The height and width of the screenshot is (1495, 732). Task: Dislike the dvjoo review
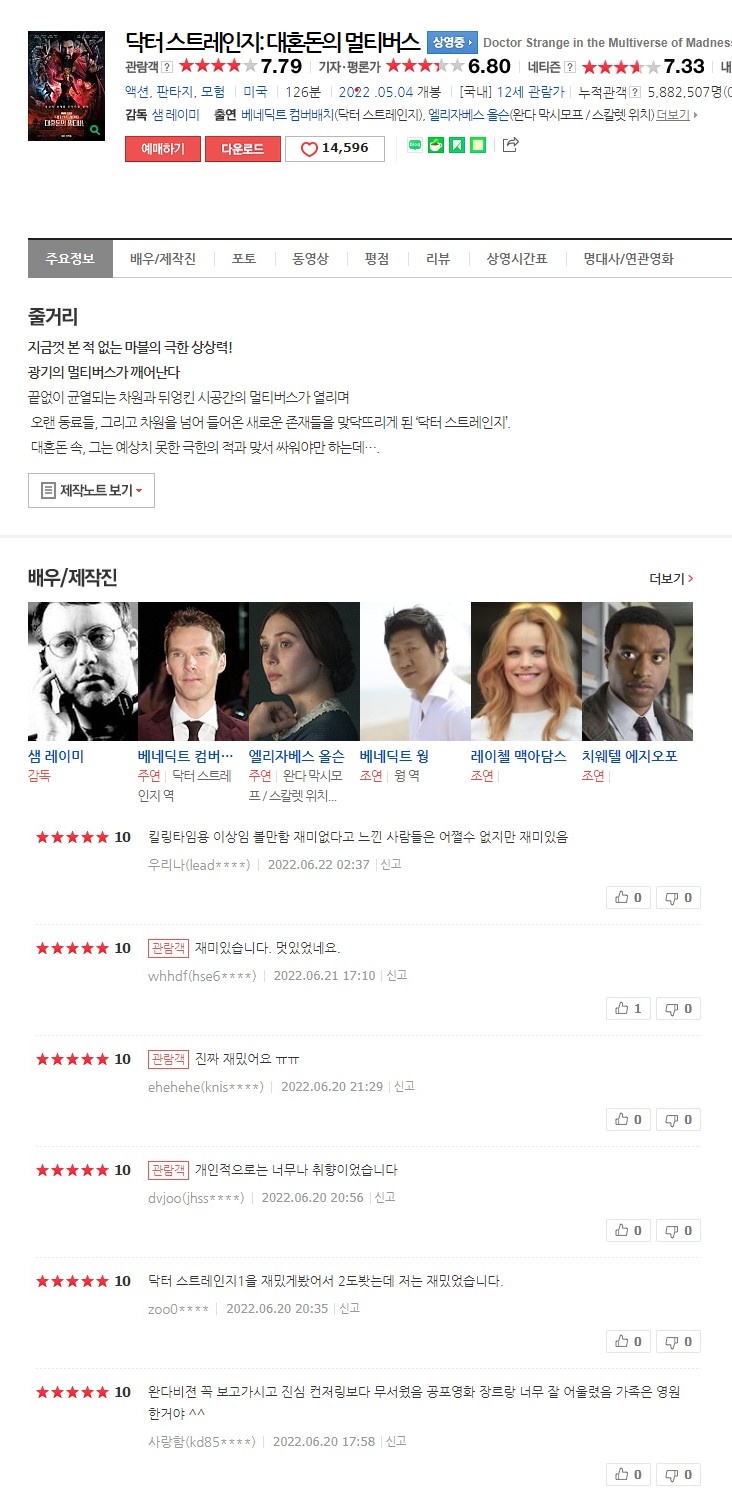(x=678, y=1230)
